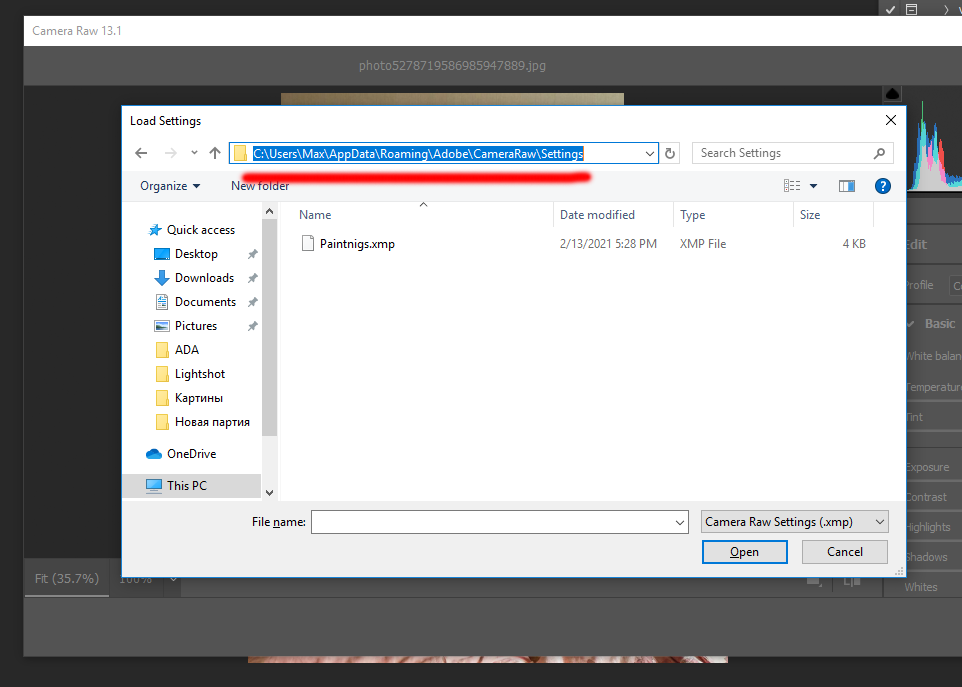Expand the File name dropdown arrow
The height and width of the screenshot is (687, 962).
pyautogui.click(x=680, y=522)
